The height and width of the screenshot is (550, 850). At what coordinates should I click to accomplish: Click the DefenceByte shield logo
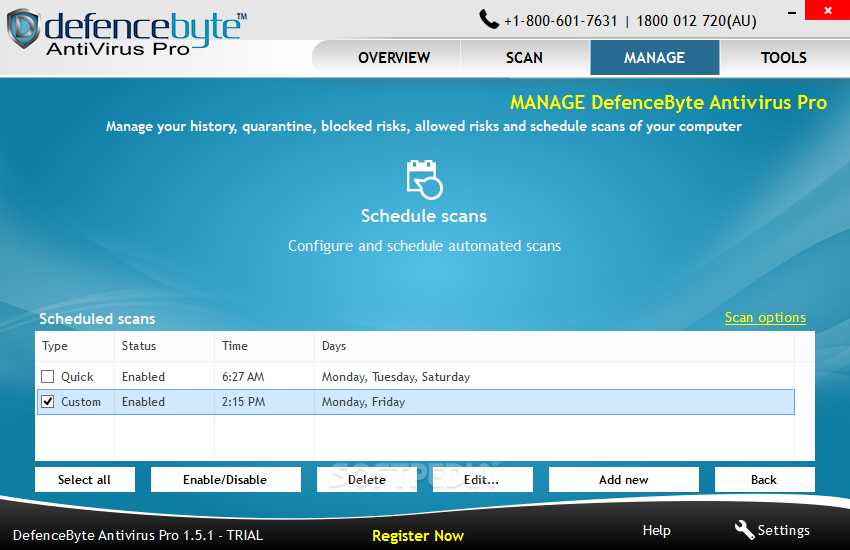[x=24, y=28]
